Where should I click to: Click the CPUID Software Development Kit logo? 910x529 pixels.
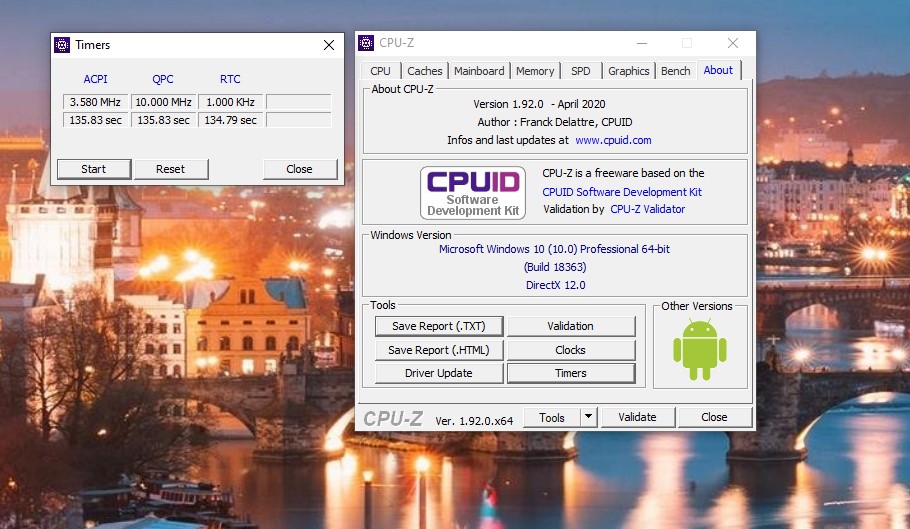[472, 193]
